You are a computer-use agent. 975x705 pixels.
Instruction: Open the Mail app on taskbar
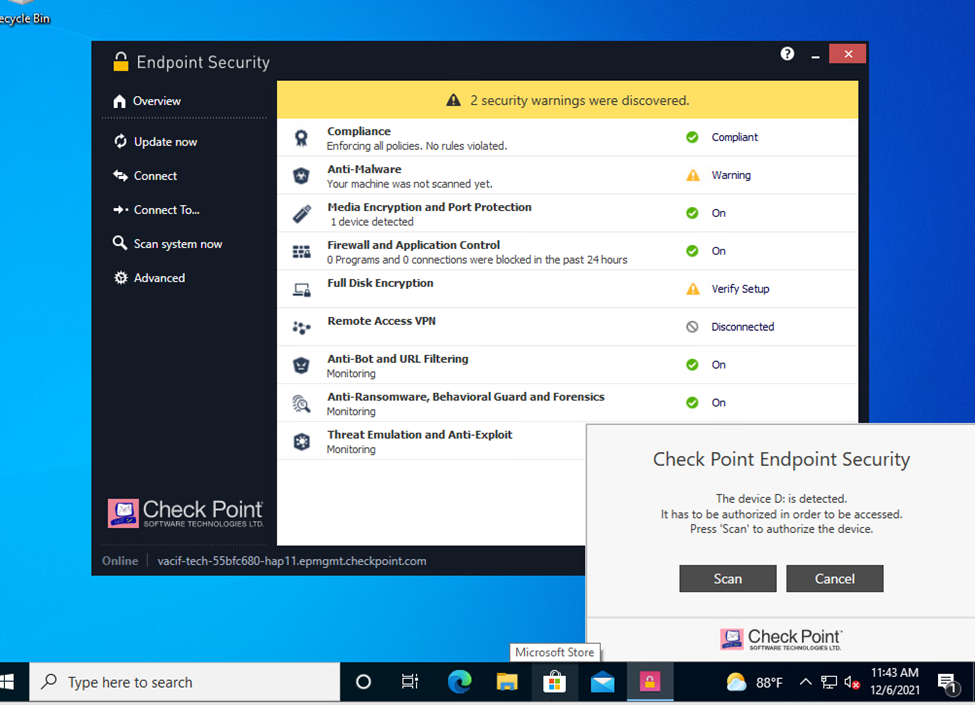click(x=602, y=682)
